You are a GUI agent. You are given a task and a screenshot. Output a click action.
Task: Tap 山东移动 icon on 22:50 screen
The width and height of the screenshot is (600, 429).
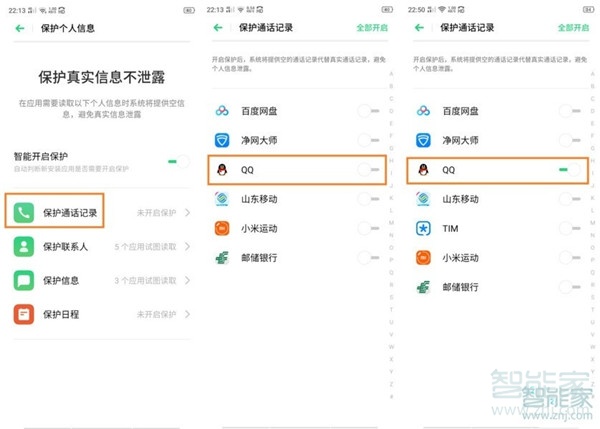click(423, 199)
